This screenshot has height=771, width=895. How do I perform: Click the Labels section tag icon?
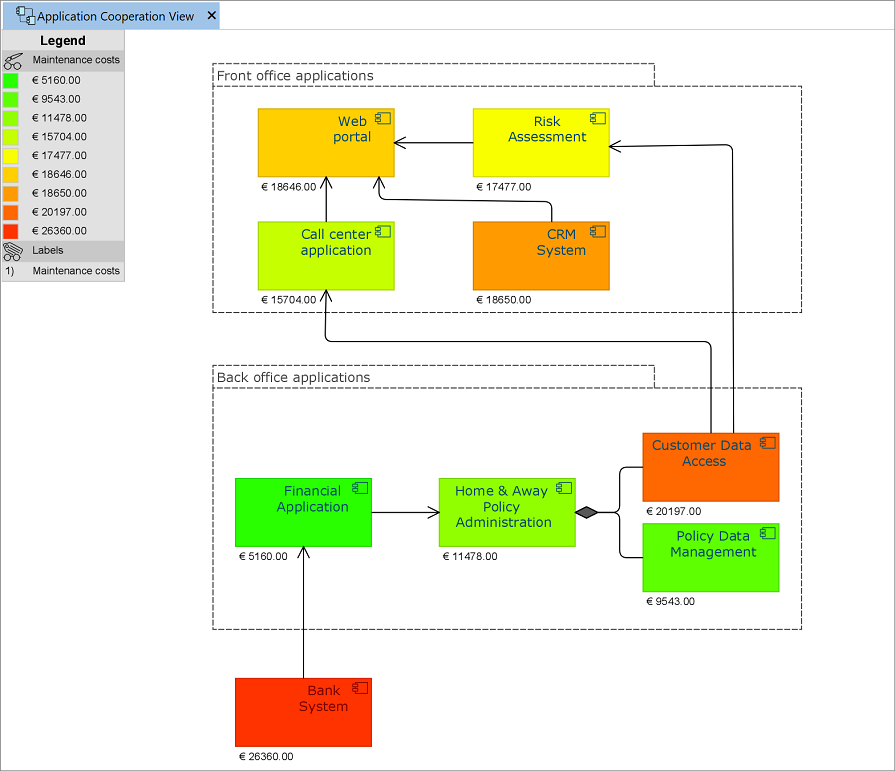(x=13, y=251)
